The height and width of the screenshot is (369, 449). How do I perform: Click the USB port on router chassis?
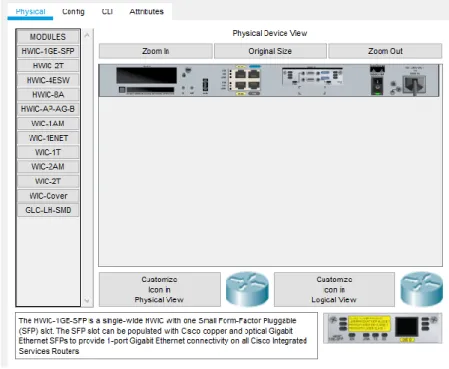[x=205, y=85]
